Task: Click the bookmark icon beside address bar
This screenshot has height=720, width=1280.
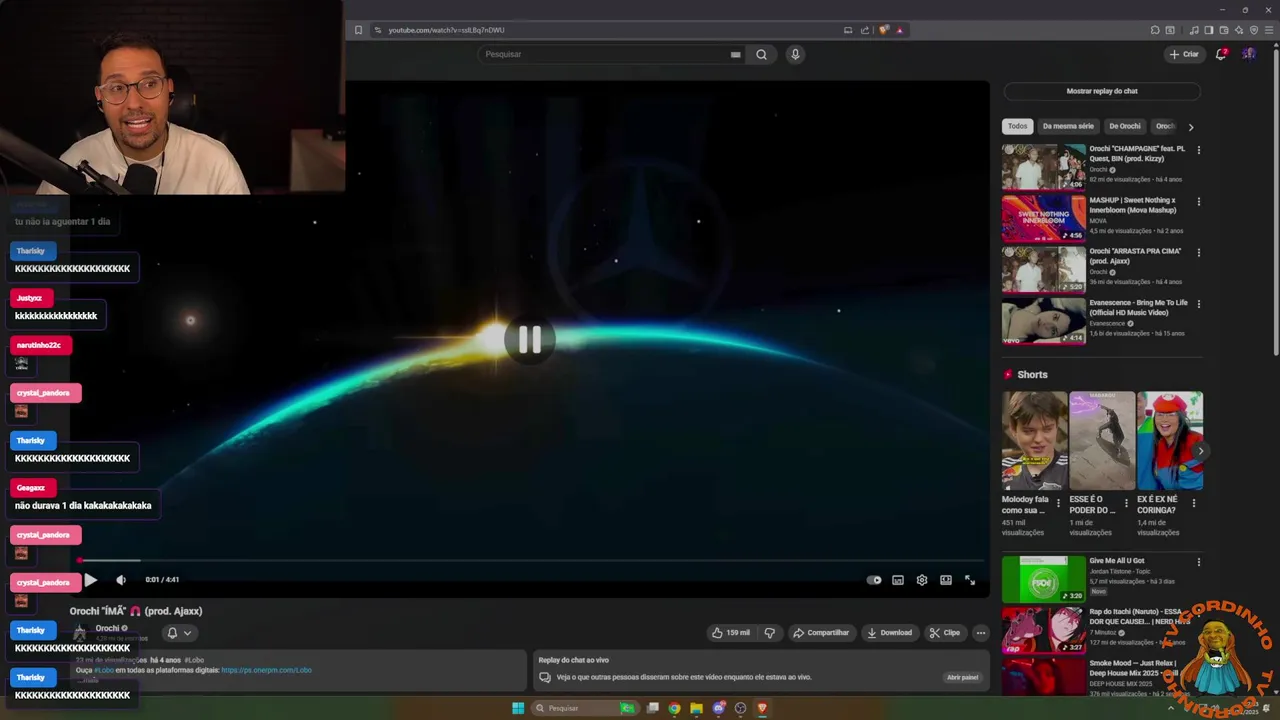Action: 358,30
